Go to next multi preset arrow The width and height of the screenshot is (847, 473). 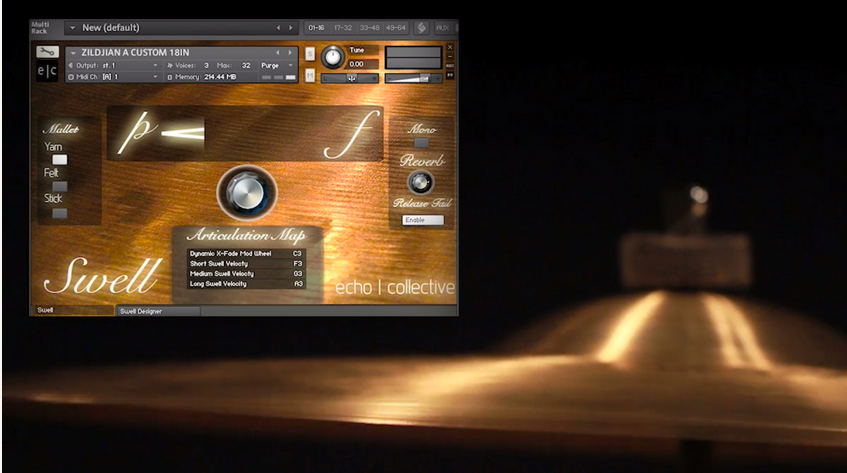coord(291,28)
